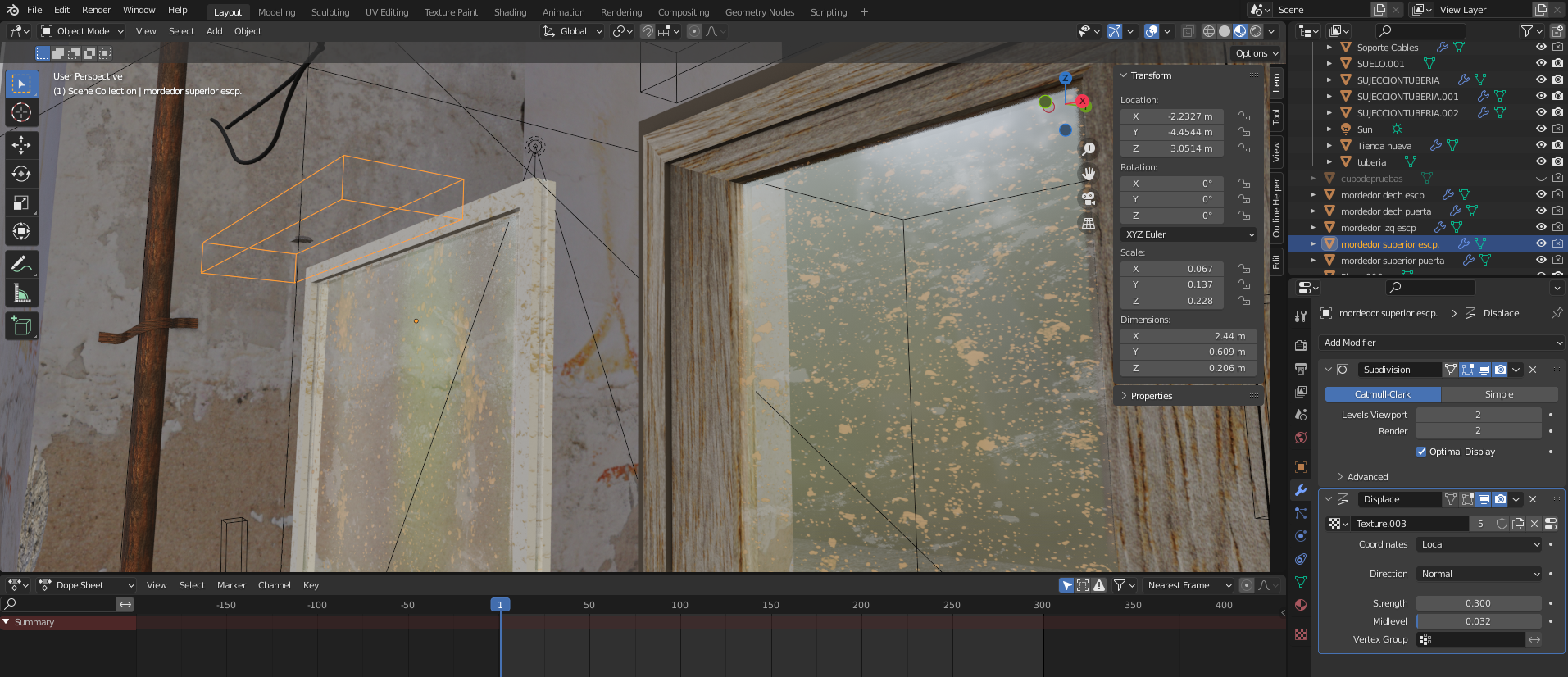Toggle render camera icon for Sun
This screenshot has width=1568, height=677.
1557,129
